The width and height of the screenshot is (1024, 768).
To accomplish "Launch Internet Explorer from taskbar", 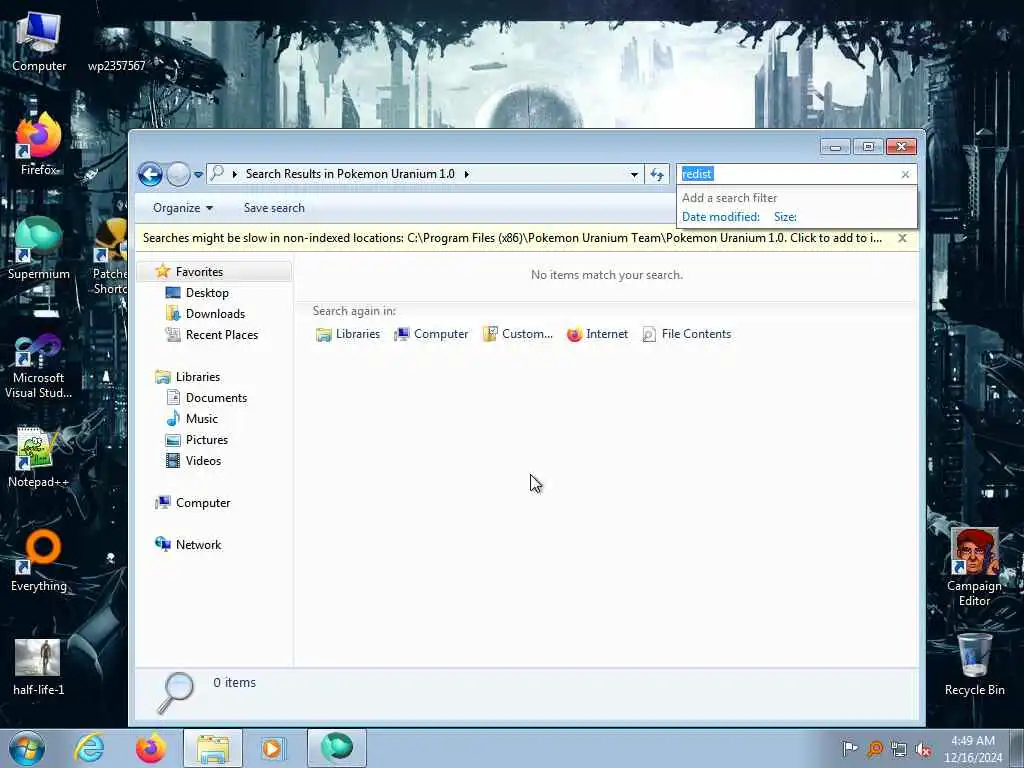I will click(x=89, y=748).
